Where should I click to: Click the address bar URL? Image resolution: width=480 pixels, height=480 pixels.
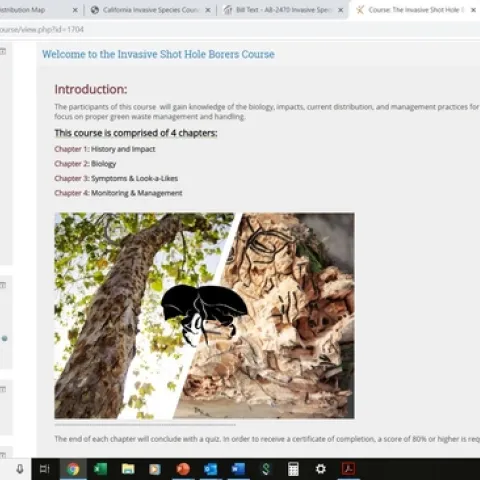(x=42, y=29)
